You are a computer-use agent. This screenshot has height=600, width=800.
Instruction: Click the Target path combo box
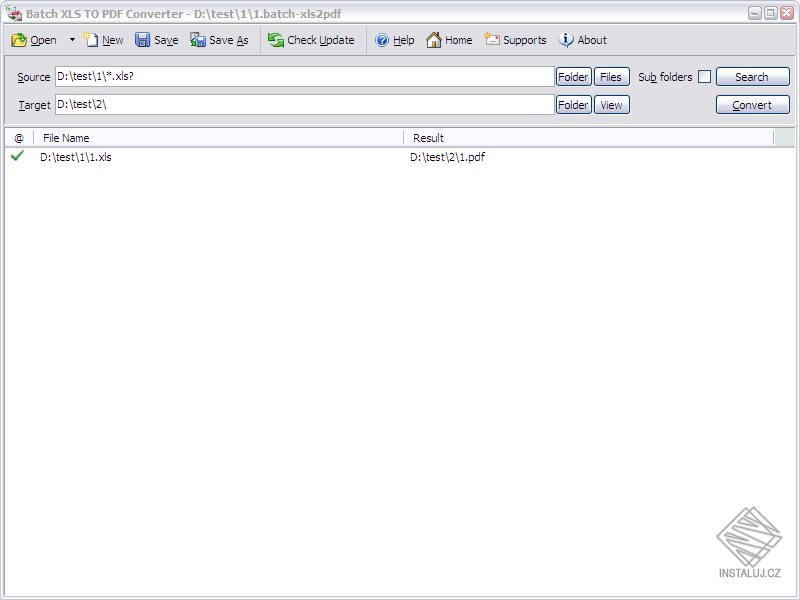point(300,104)
